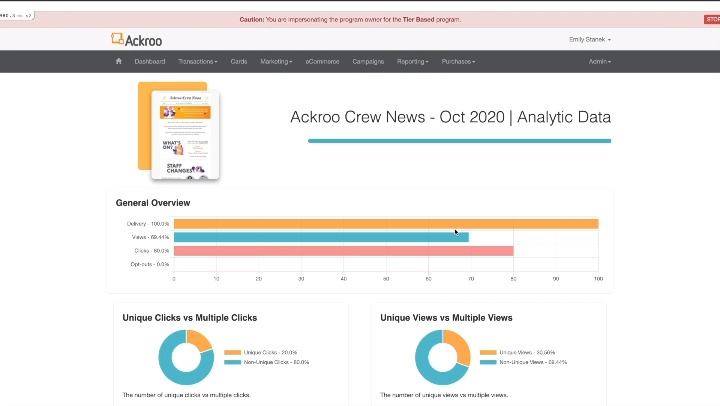Click 'Unique Clicks vs Multiple Clicks' heading
720x406 pixels.
click(x=190, y=318)
